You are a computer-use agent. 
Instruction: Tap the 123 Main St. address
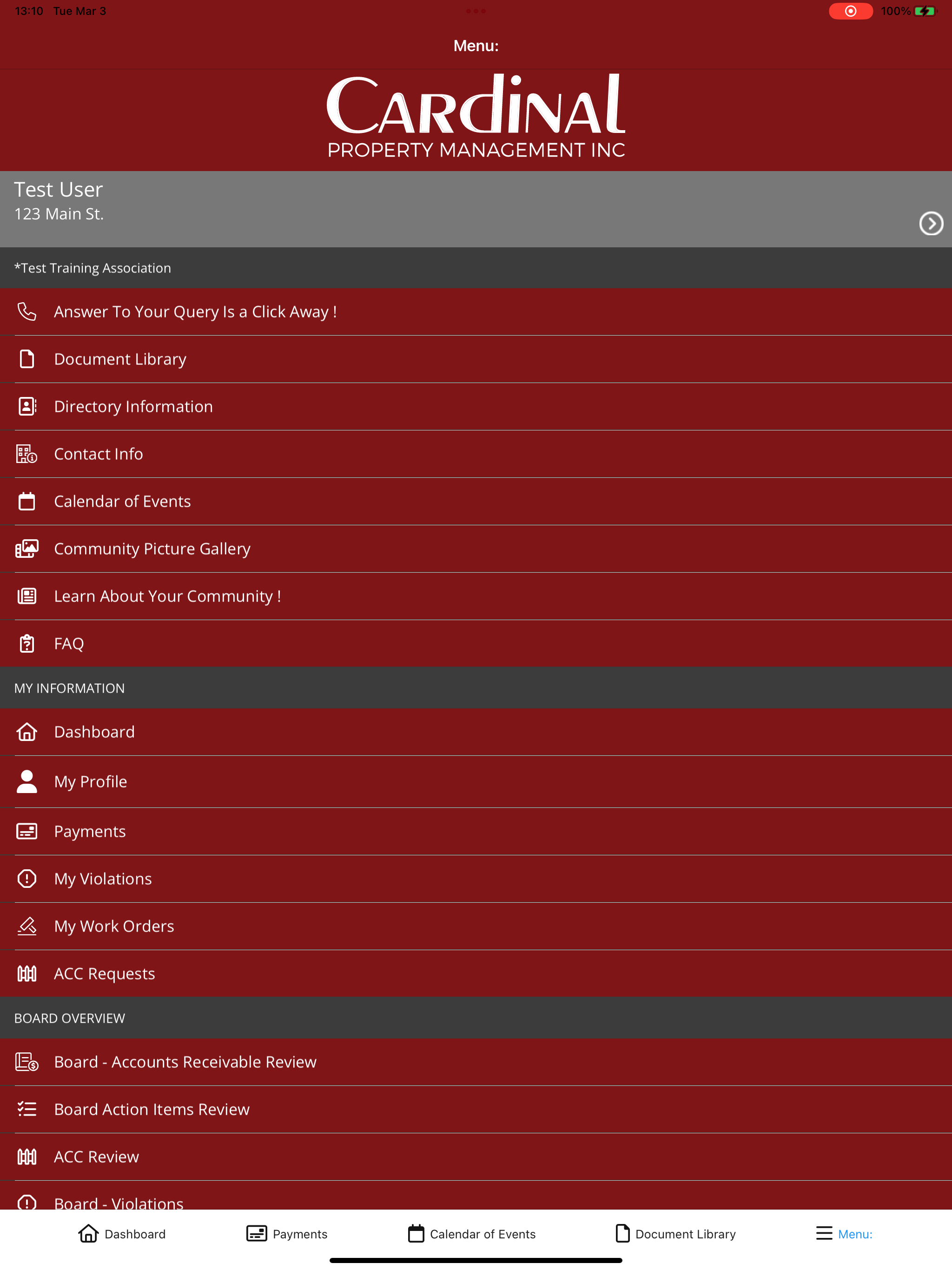(x=59, y=214)
